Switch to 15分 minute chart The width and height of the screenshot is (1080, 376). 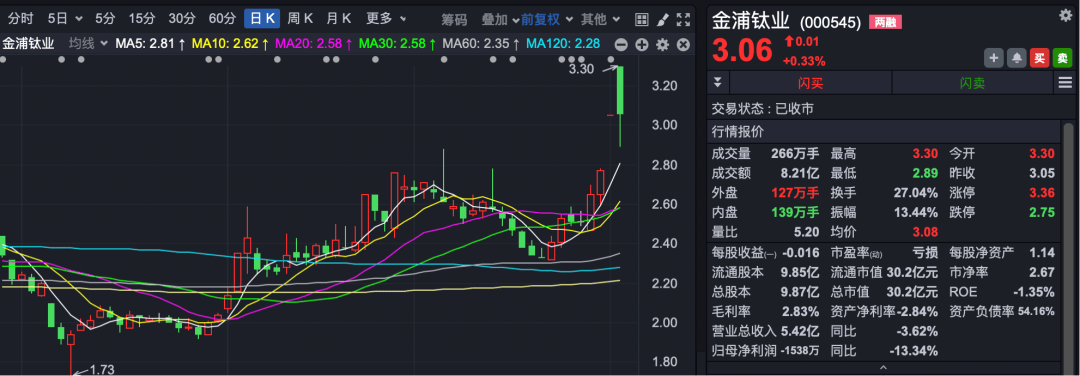tap(142, 19)
